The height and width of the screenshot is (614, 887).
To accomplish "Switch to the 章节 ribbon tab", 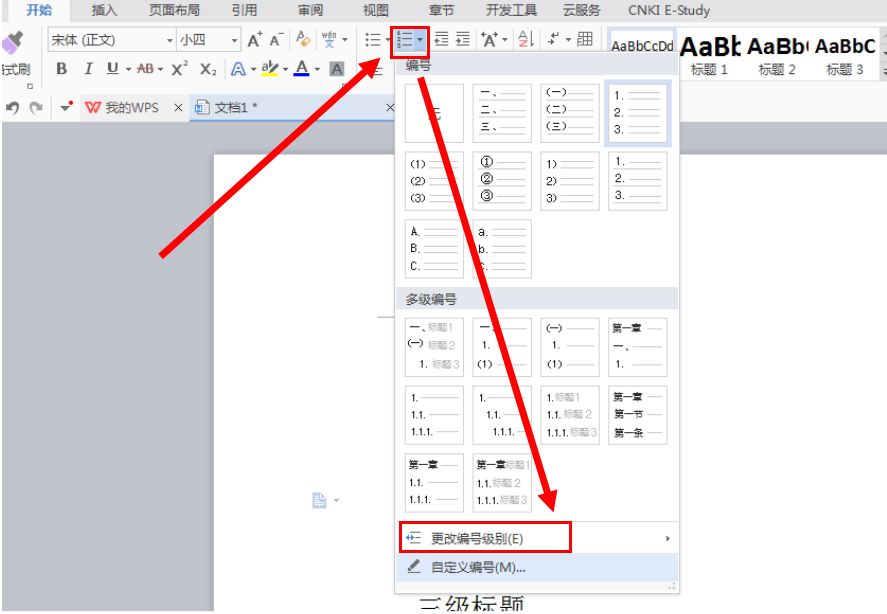I will (441, 10).
